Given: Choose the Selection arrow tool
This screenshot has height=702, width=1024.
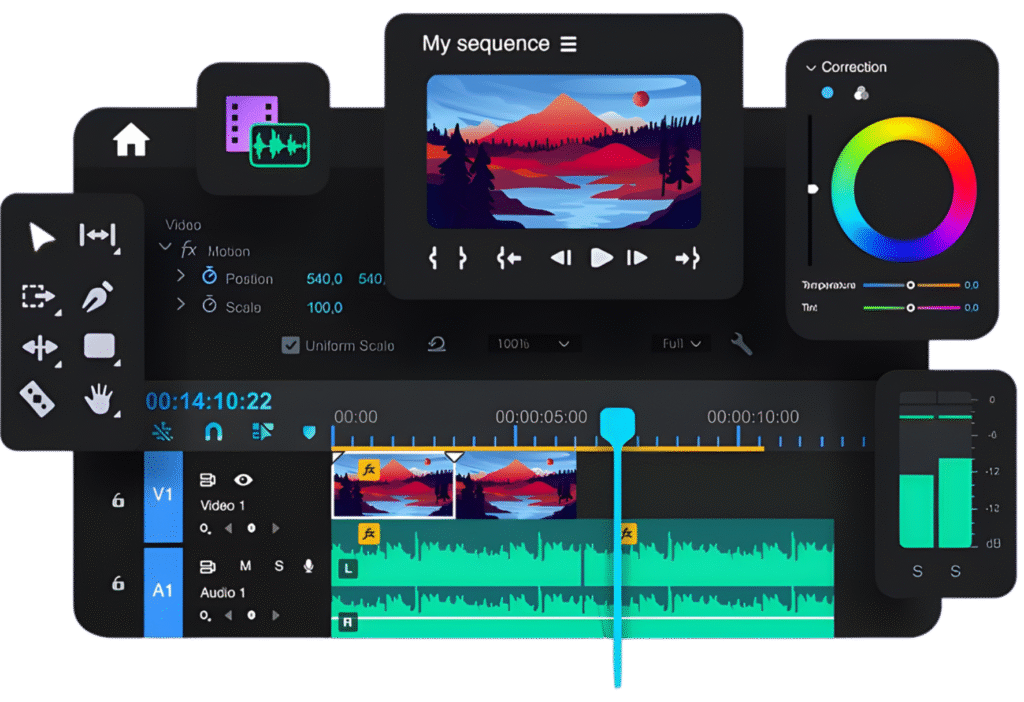Looking at the screenshot, I should coord(40,237).
